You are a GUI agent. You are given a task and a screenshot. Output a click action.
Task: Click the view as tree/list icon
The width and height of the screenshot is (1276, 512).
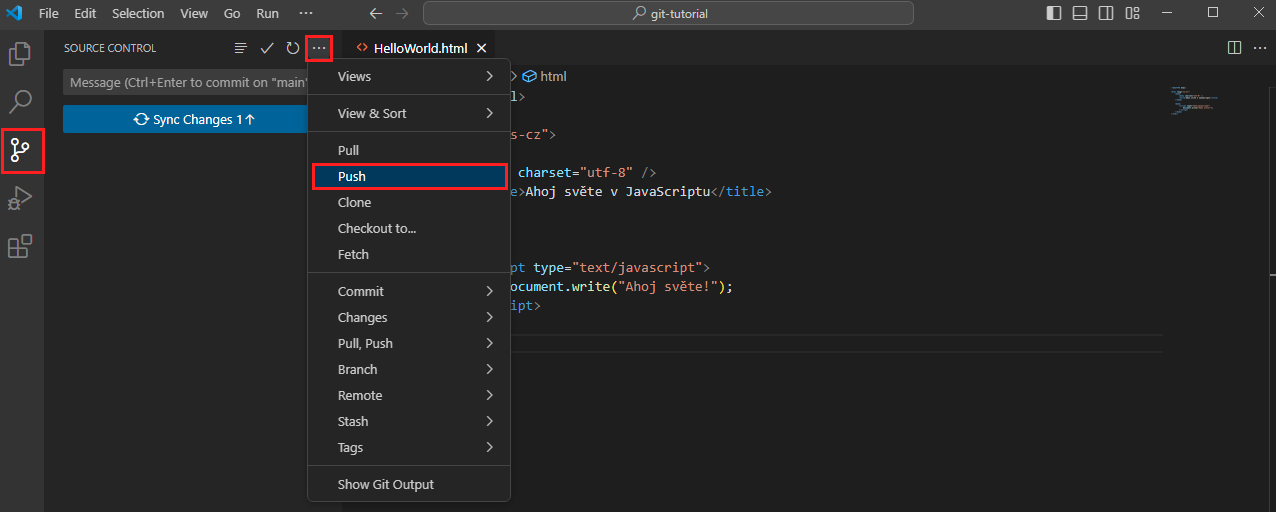pos(240,48)
